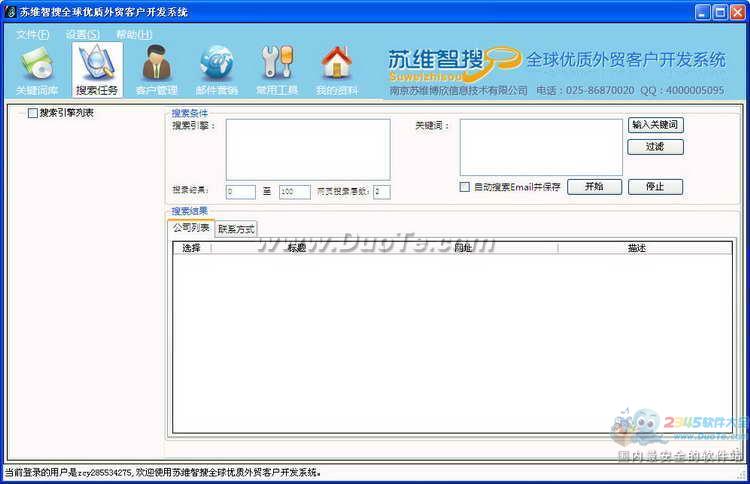Screen dimensions: 750x484
Task: Open the 设置(S) menu
Action: pyautogui.click(x=83, y=34)
